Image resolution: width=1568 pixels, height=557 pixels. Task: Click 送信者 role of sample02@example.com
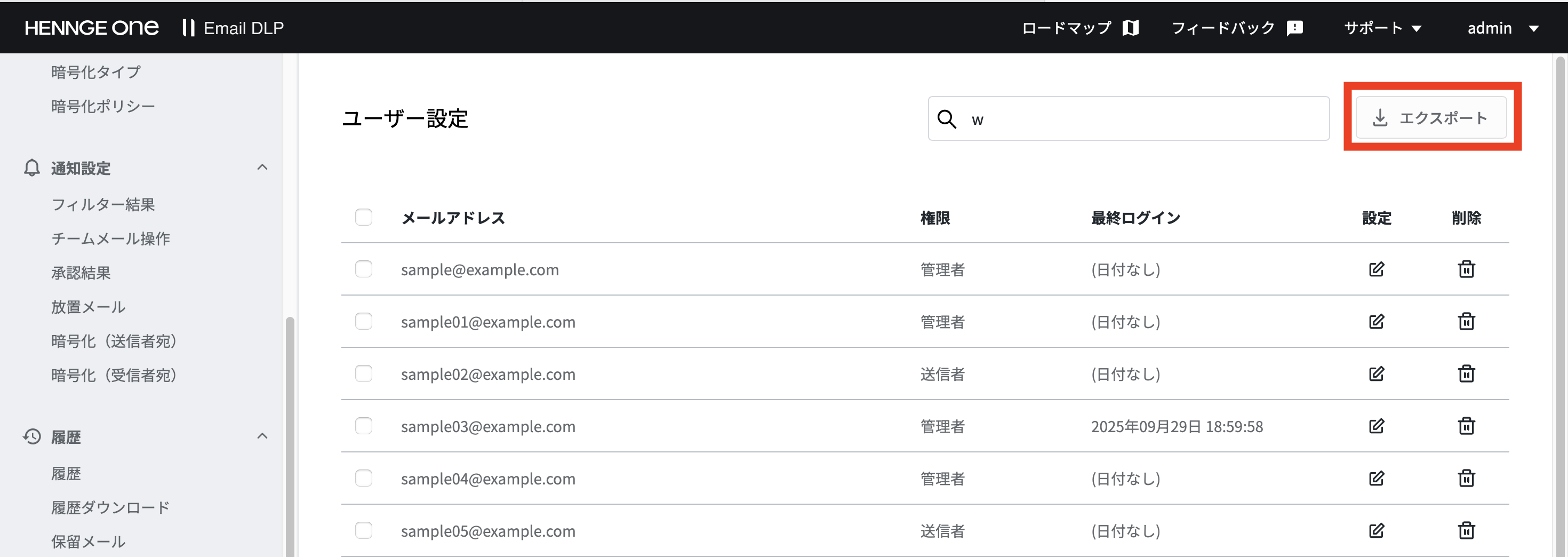[x=942, y=375]
